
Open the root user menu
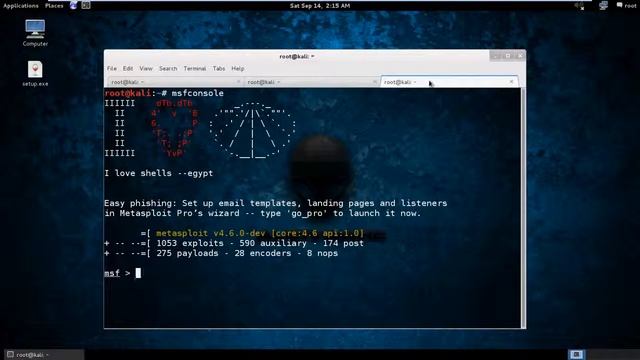627,6
